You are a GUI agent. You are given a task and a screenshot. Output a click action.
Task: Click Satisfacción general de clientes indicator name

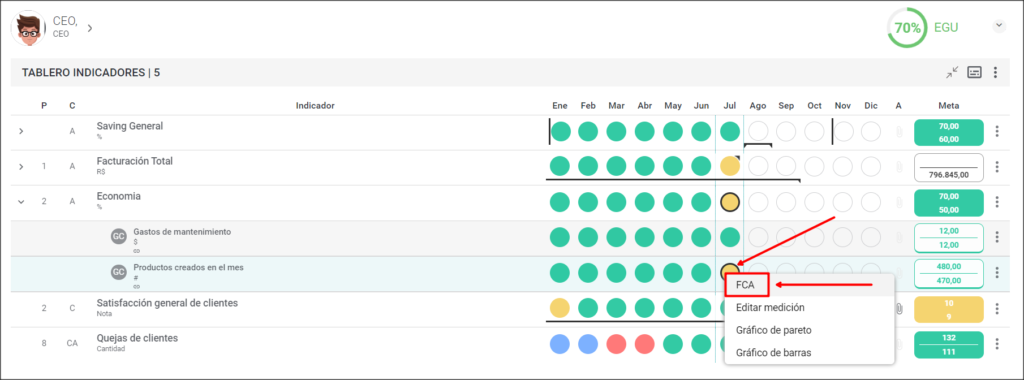167,303
